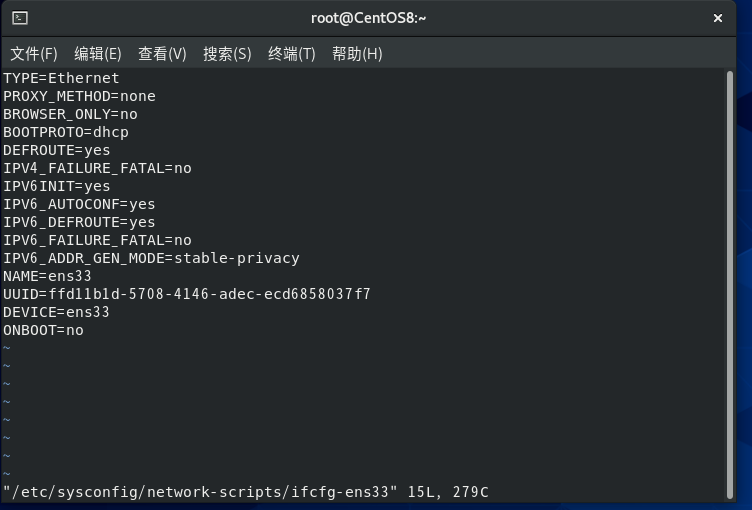Viewport: 752px width, 510px height.
Task: Open the 搜索(S) menu
Action: click(227, 54)
